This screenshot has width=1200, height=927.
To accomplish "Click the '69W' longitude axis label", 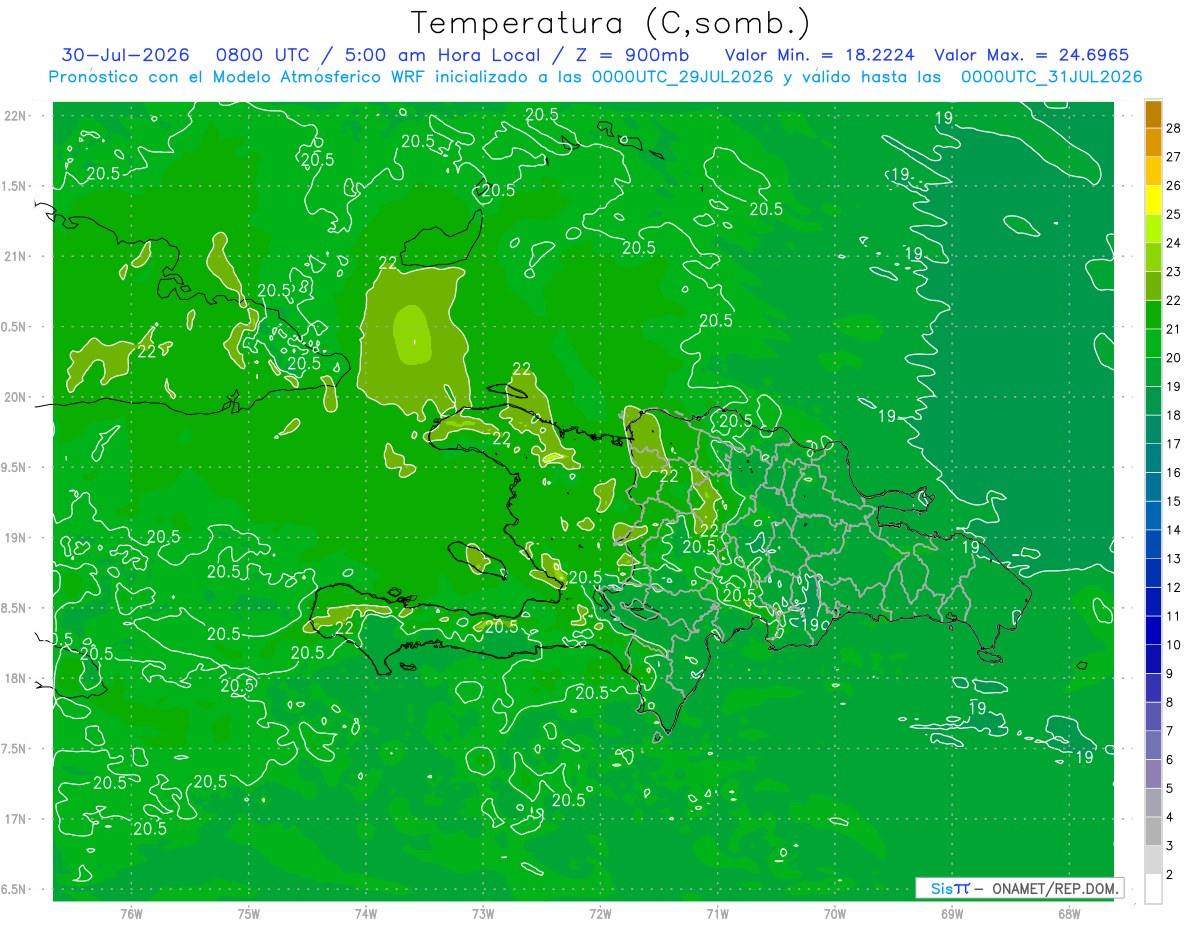I will pos(952,913).
